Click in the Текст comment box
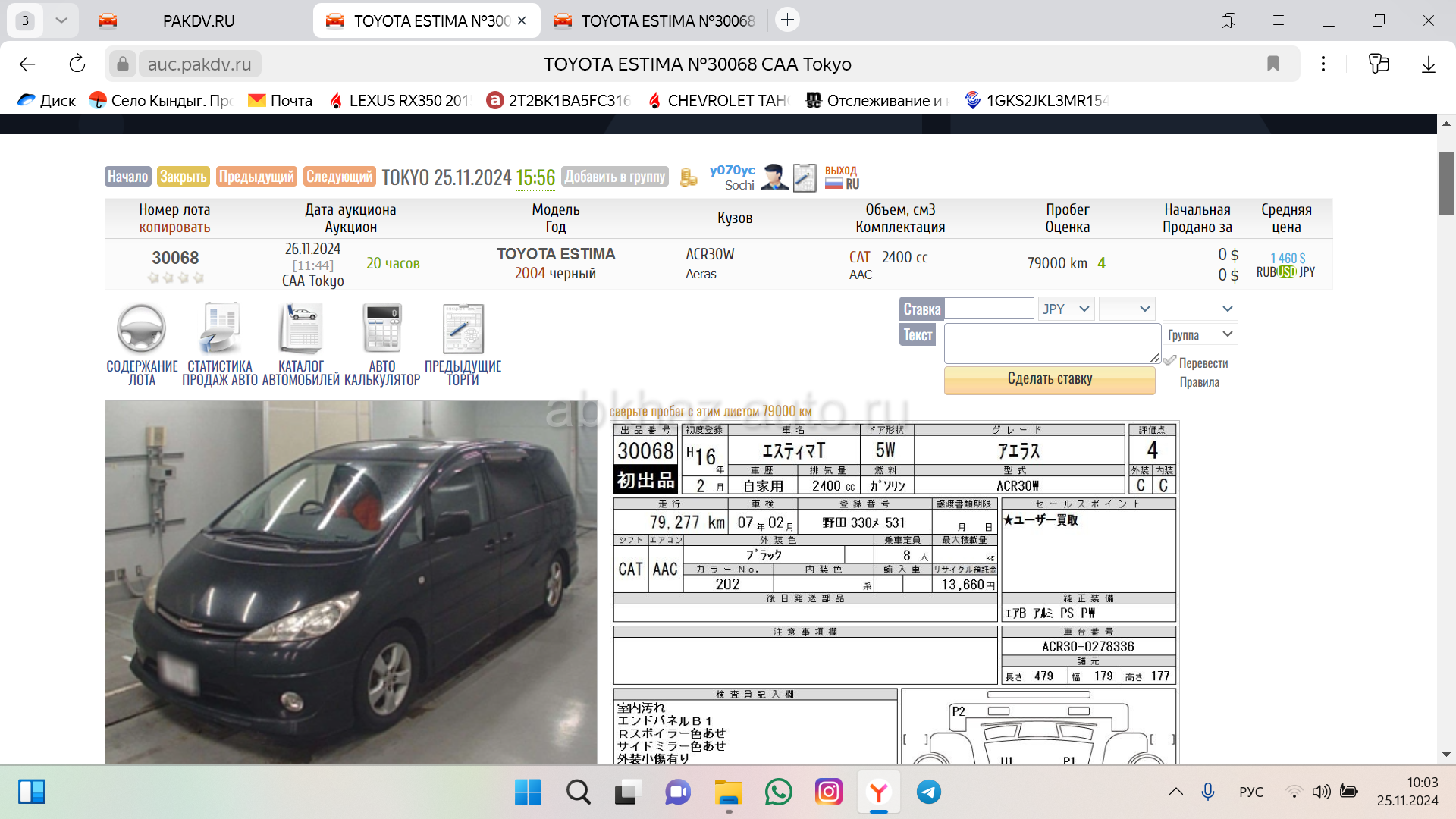Image resolution: width=1456 pixels, height=819 pixels. point(1053,344)
